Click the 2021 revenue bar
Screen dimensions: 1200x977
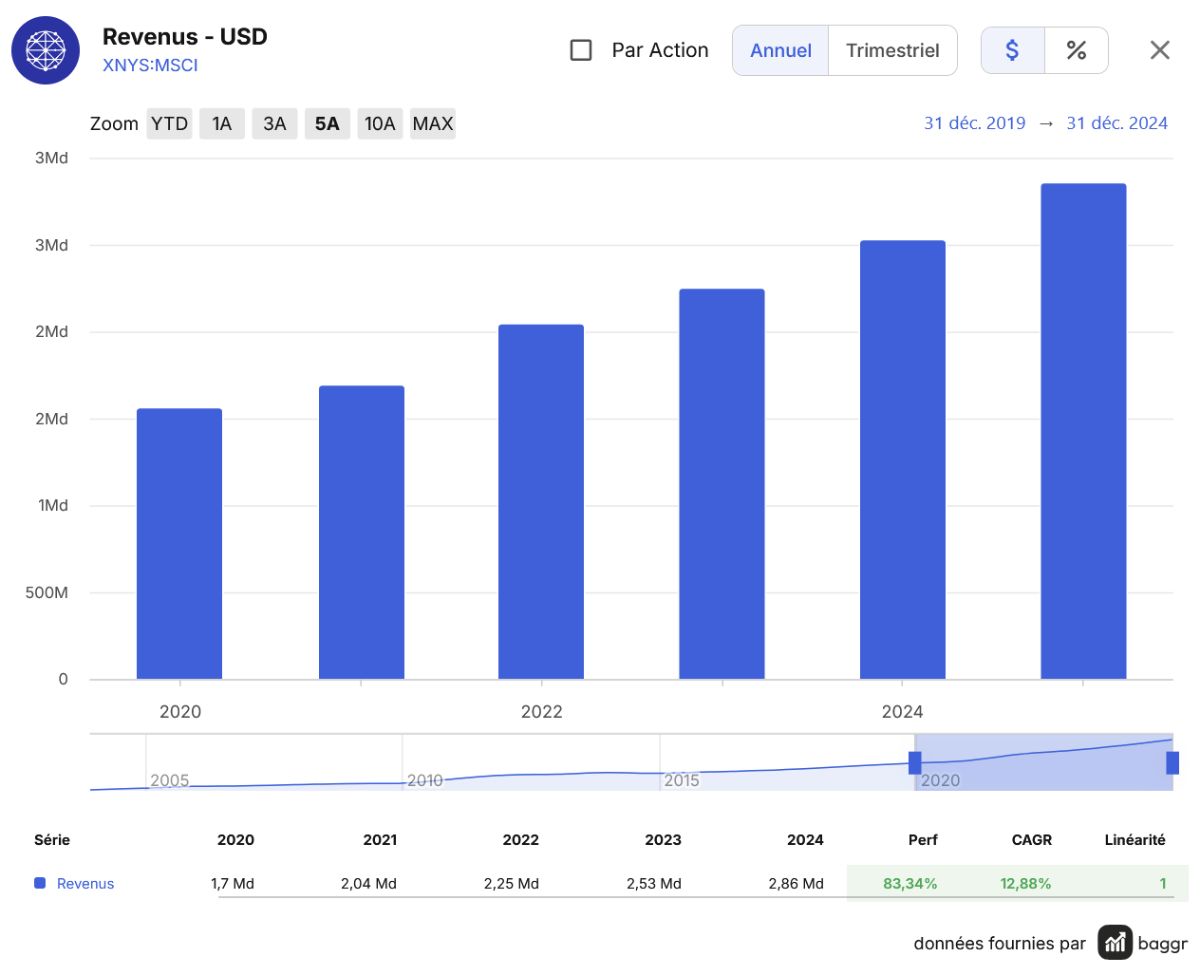click(361, 533)
